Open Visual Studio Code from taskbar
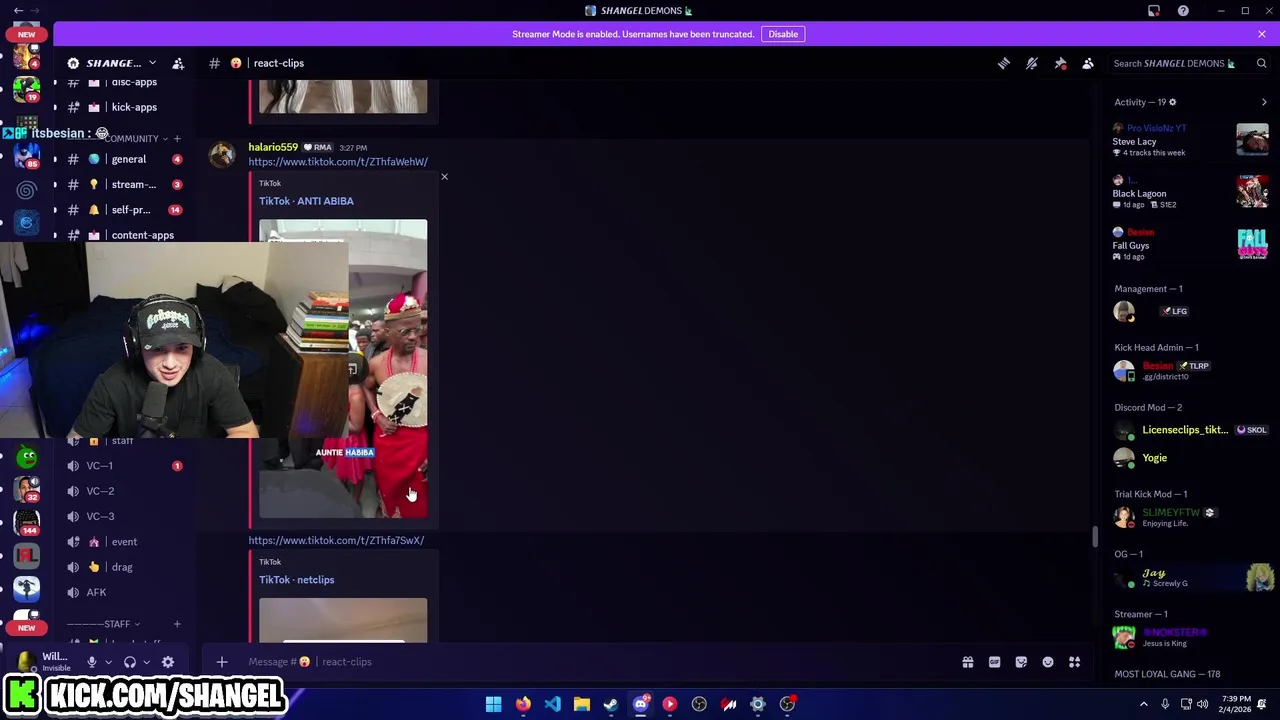Screen dimensions: 1280x720 552,704
